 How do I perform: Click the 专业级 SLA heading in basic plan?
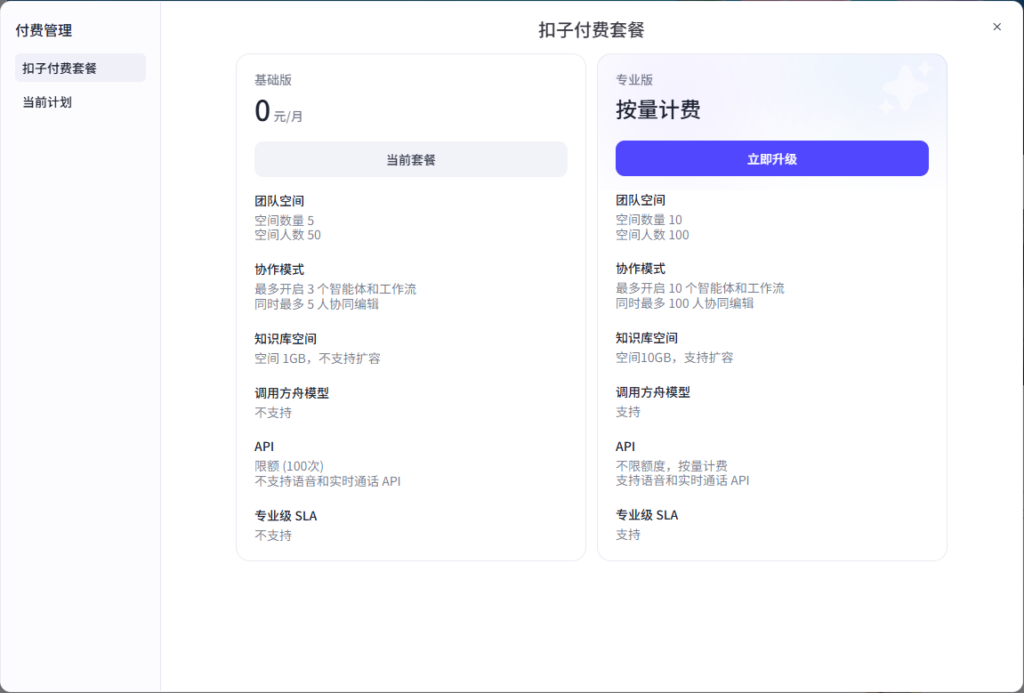pyautogui.click(x=285, y=516)
